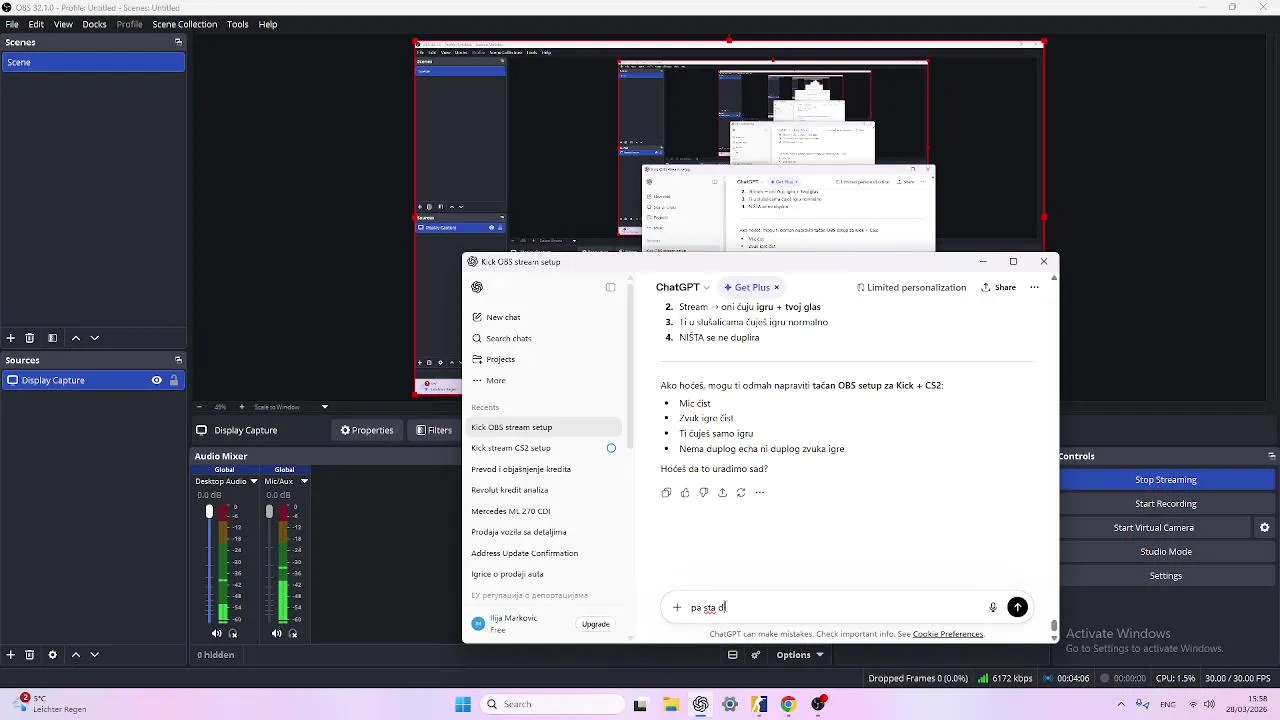
Task: Pop out the Sources dock
Action: 178,360
